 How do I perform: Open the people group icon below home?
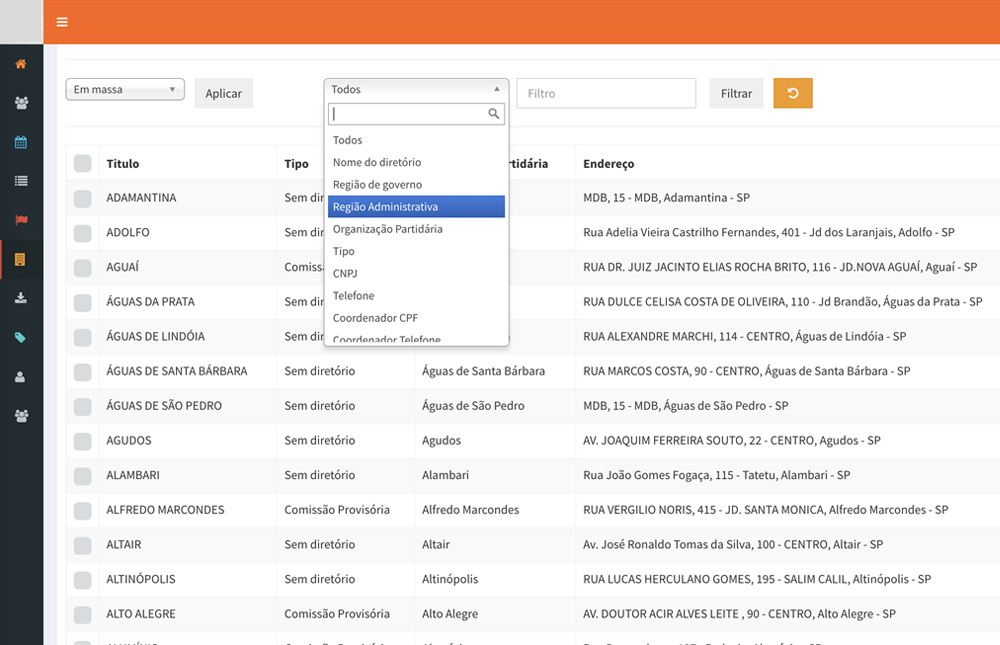tap(21, 103)
